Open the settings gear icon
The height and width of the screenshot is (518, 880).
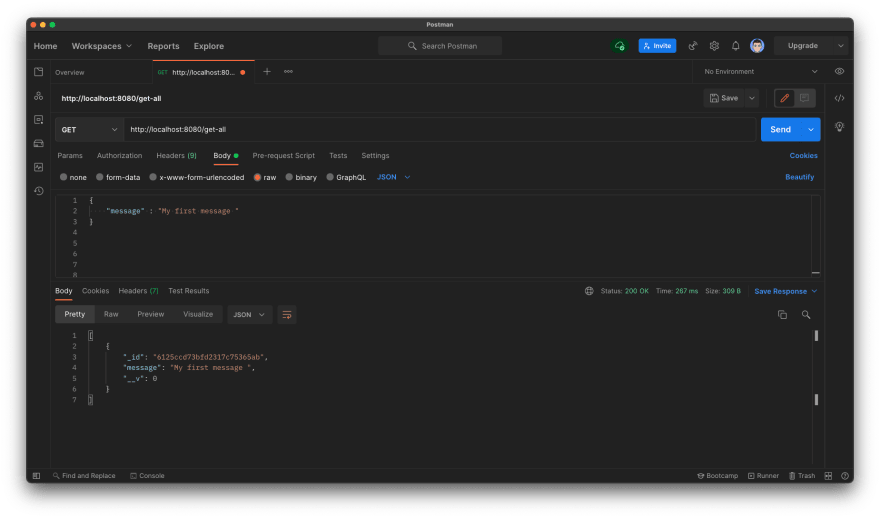[x=714, y=46]
